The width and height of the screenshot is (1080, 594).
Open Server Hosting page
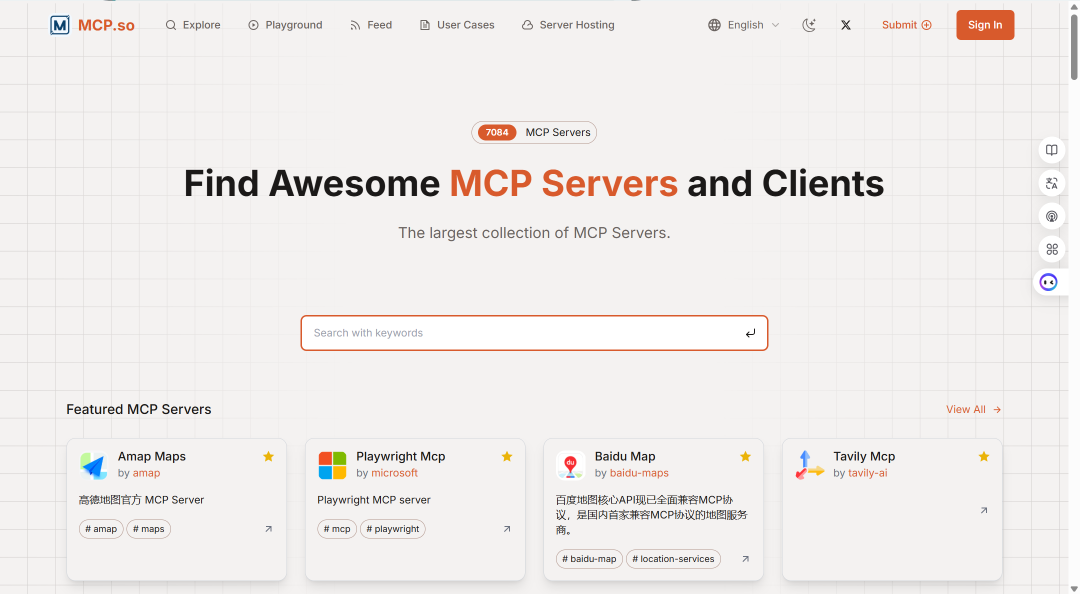[x=568, y=25]
